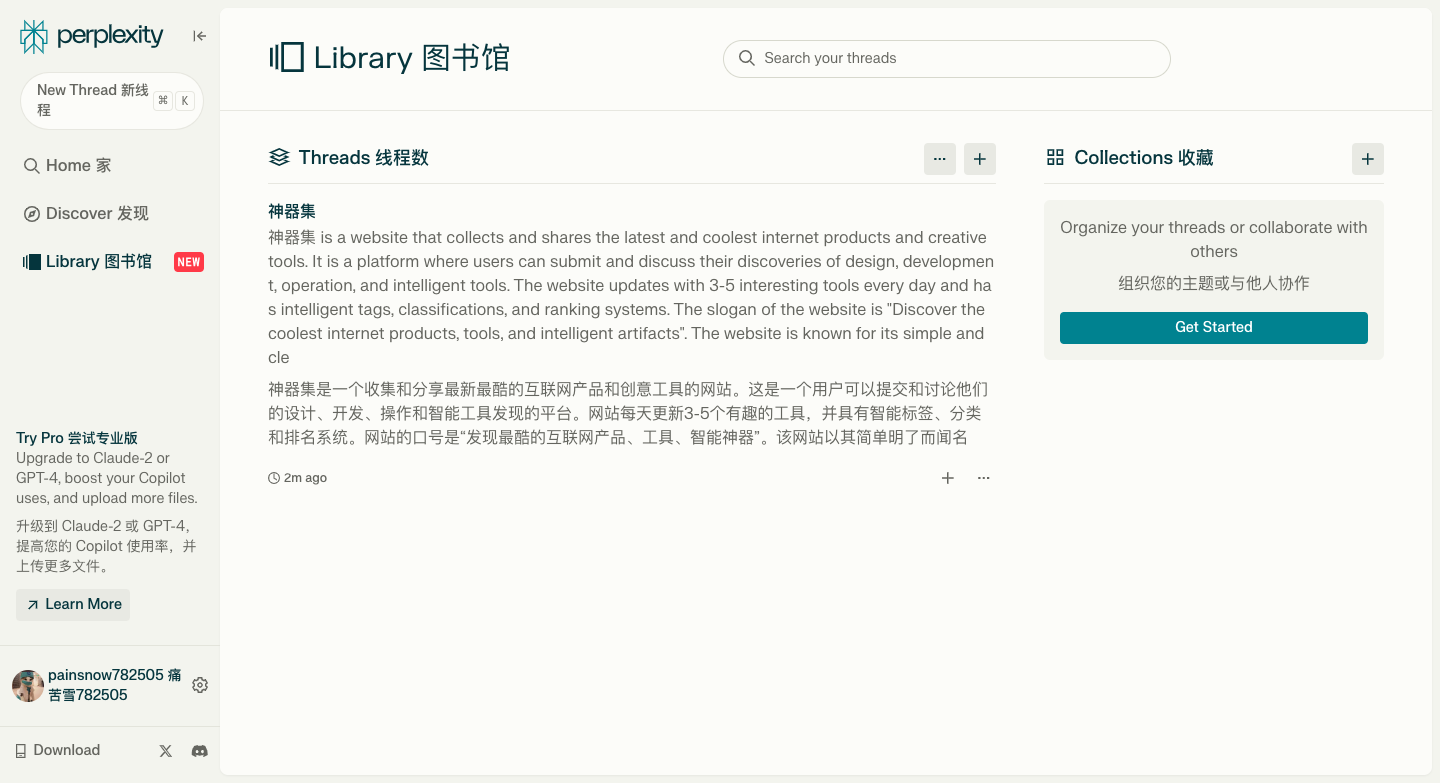Click the user profile avatar
This screenshot has width=1440, height=783.
pyautogui.click(x=28, y=686)
